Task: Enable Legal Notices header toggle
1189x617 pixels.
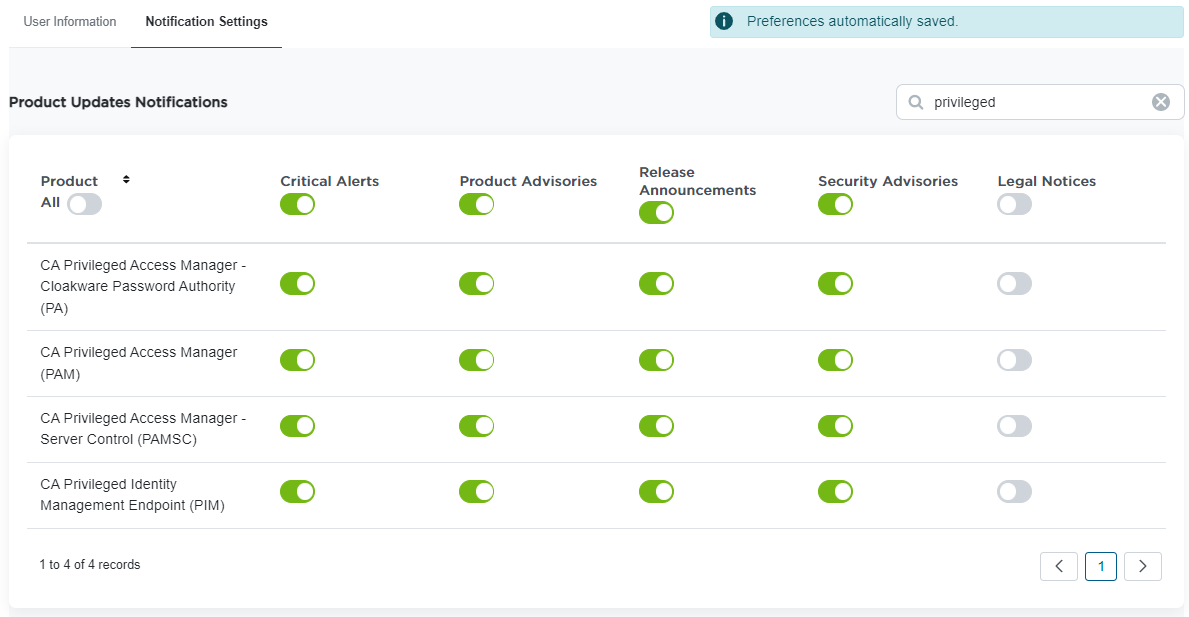Action: tap(1014, 204)
